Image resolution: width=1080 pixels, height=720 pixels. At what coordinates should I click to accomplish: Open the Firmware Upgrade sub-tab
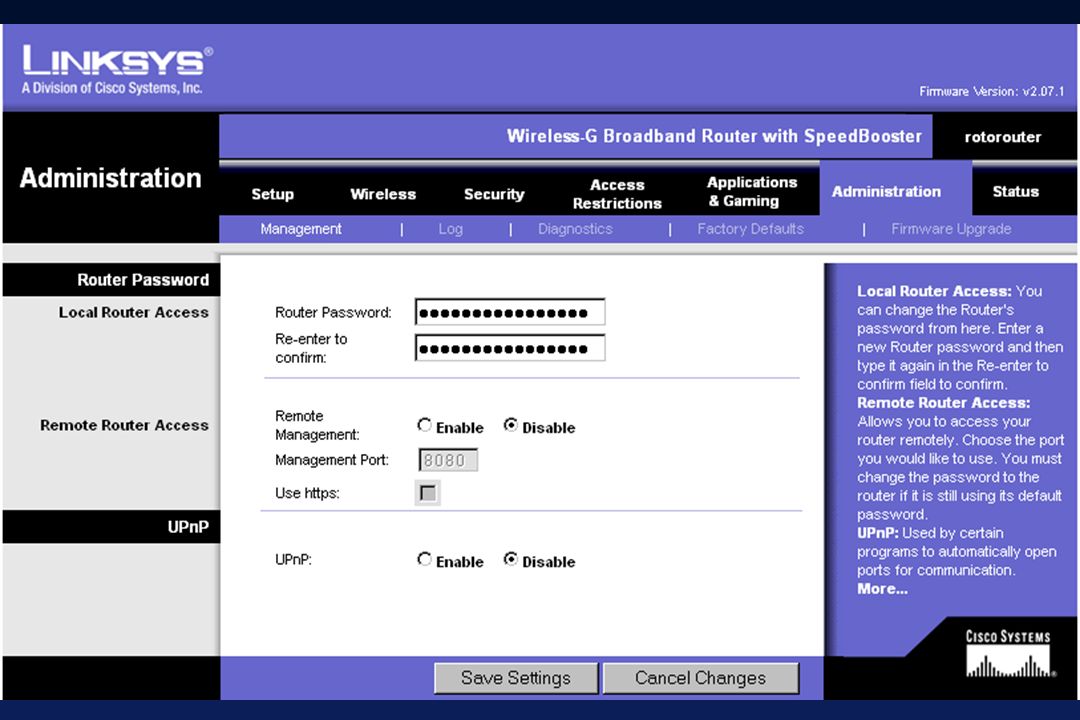click(x=951, y=229)
